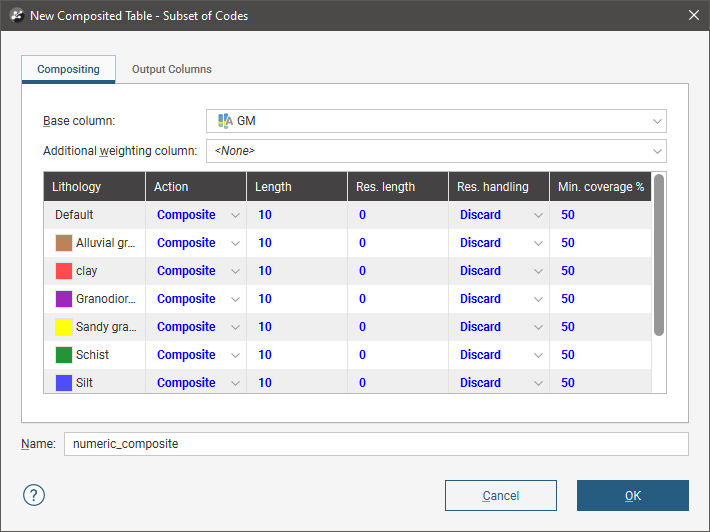Click the GM column type icon
Viewport: 710px width, 532px height.
click(x=225, y=121)
